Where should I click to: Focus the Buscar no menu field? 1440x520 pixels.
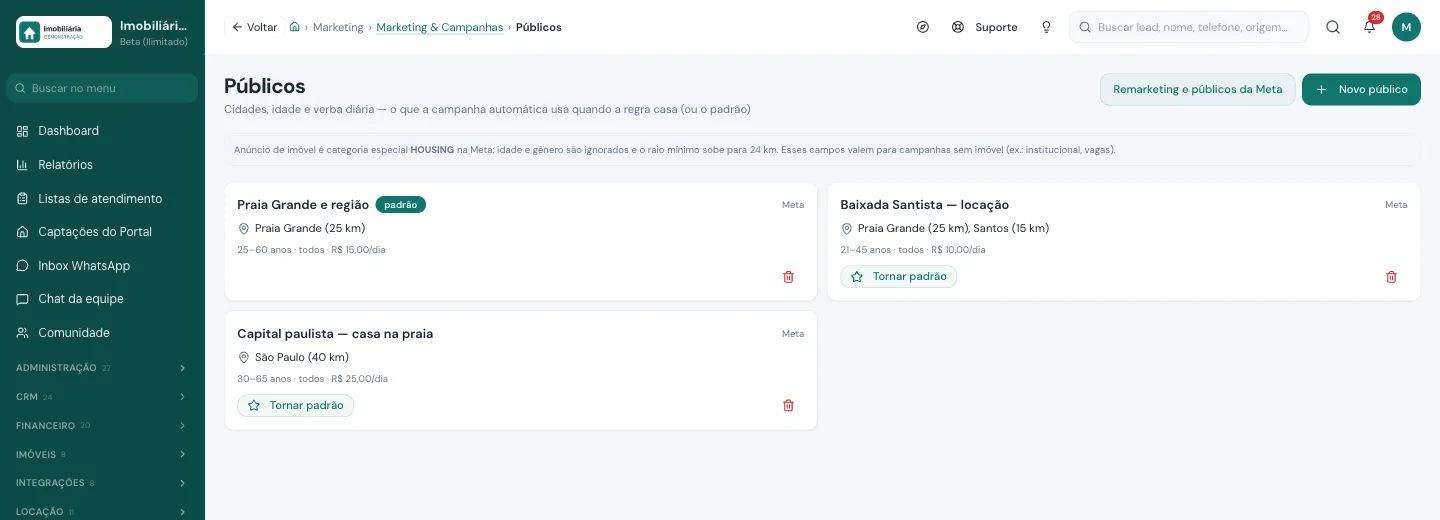point(102,88)
